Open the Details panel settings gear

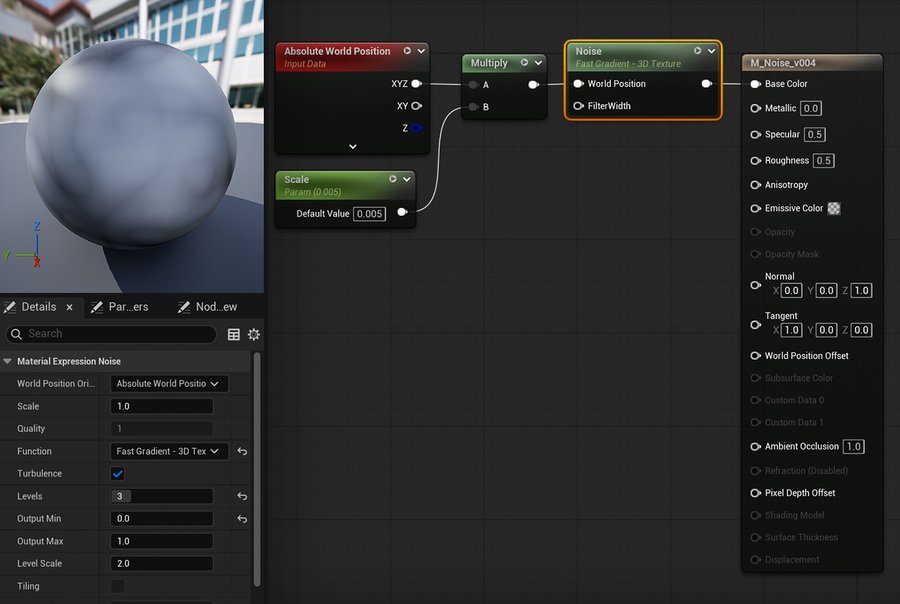pos(254,334)
